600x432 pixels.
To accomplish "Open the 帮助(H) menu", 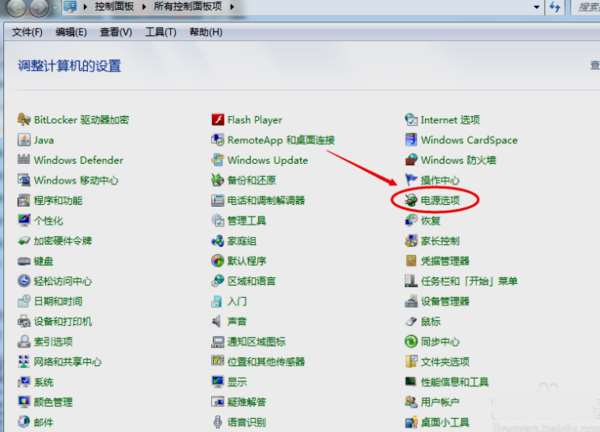I will (206, 32).
